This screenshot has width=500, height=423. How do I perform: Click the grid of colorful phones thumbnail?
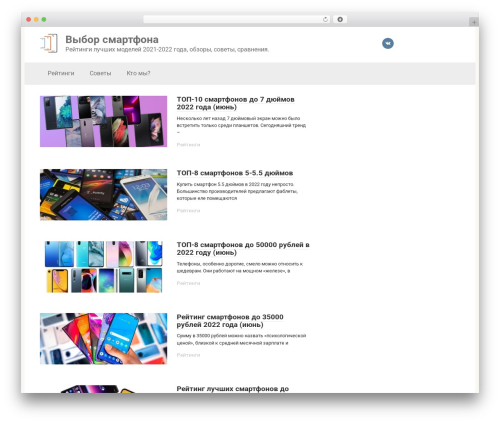(x=103, y=267)
